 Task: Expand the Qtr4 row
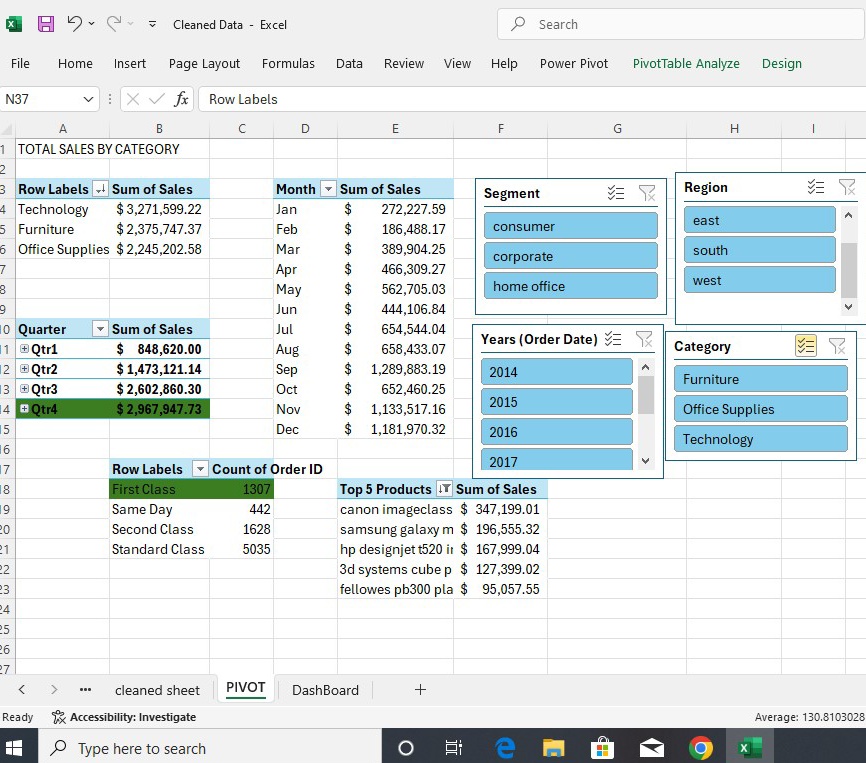click(x=24, y=409)
